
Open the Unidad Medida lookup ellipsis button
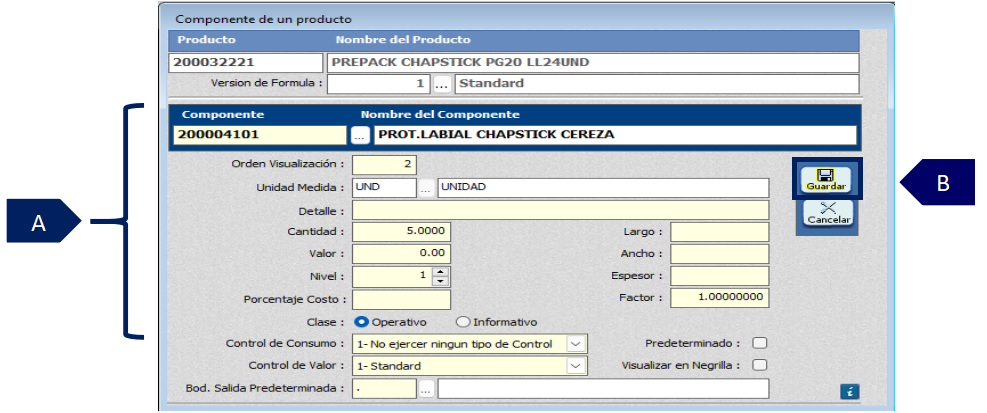[426, 188]
